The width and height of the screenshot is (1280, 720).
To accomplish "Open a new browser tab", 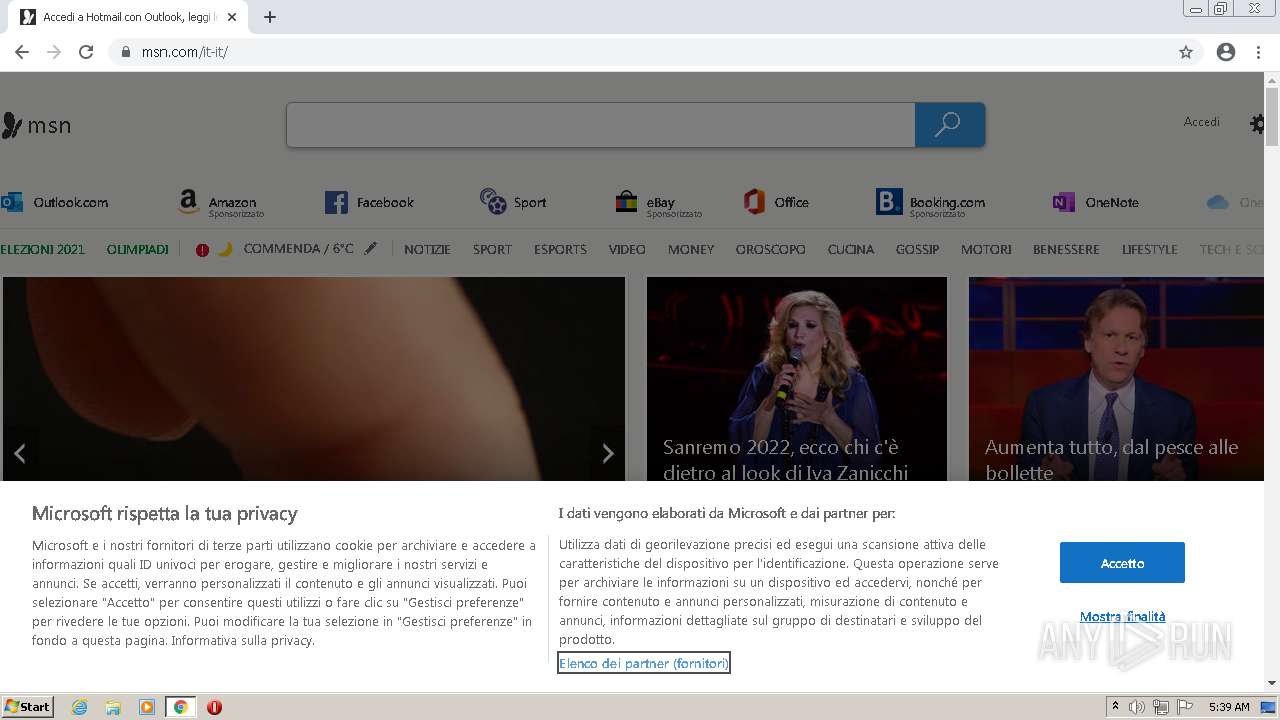I will pyautogui.click(x=269, y=17).
